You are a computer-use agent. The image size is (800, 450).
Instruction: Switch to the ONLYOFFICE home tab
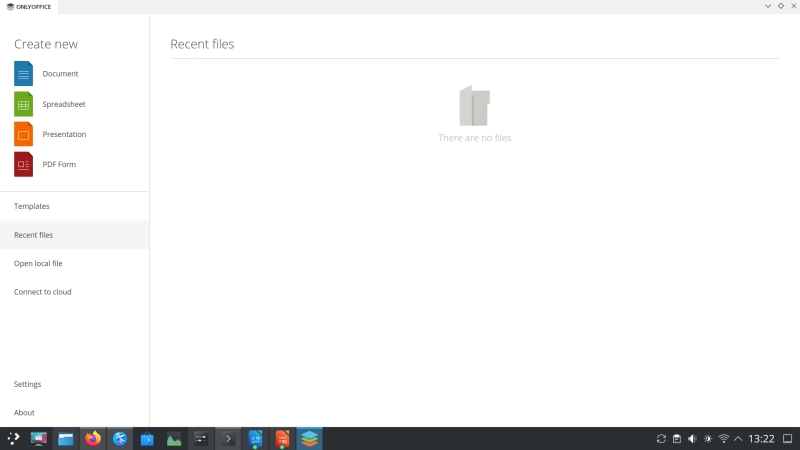point(29,7)
